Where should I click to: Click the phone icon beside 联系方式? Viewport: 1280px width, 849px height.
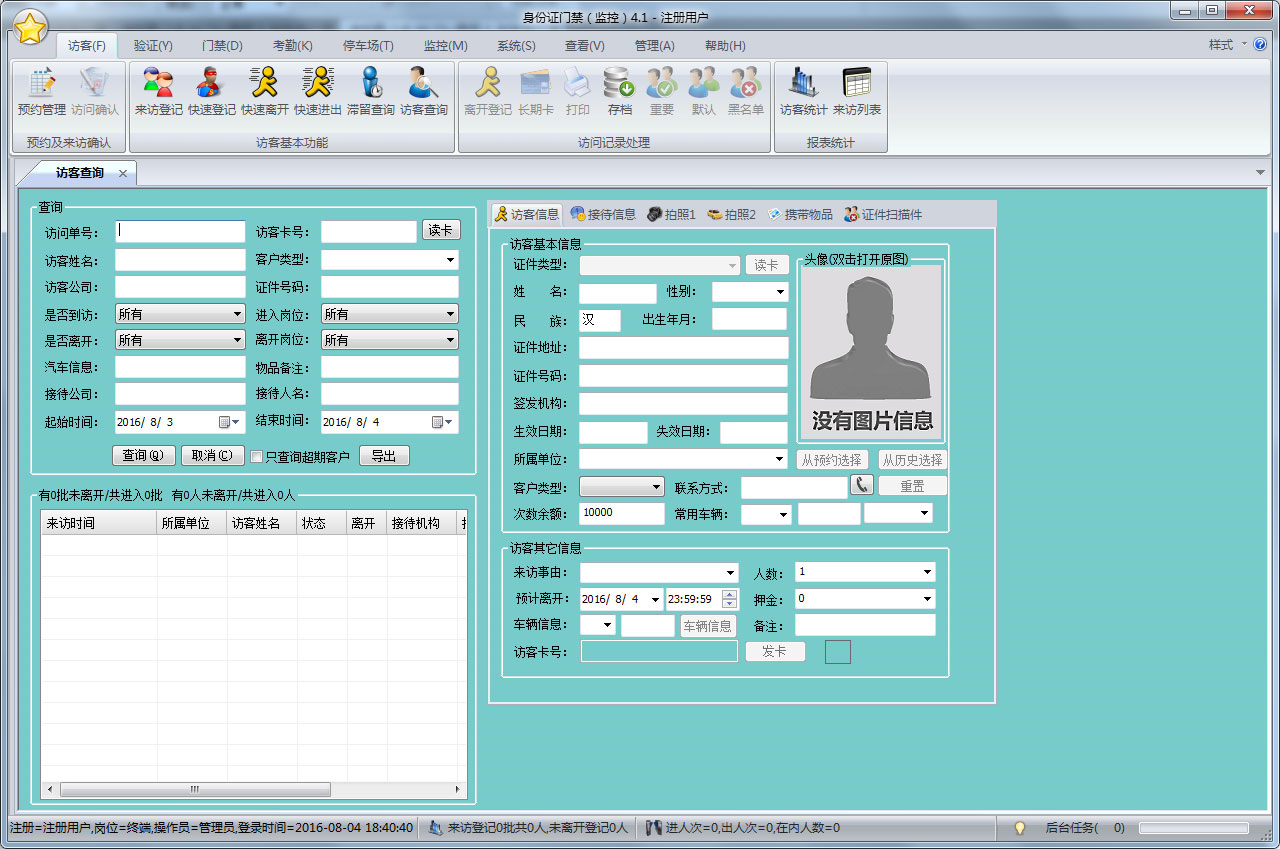[x=861, y=485]
